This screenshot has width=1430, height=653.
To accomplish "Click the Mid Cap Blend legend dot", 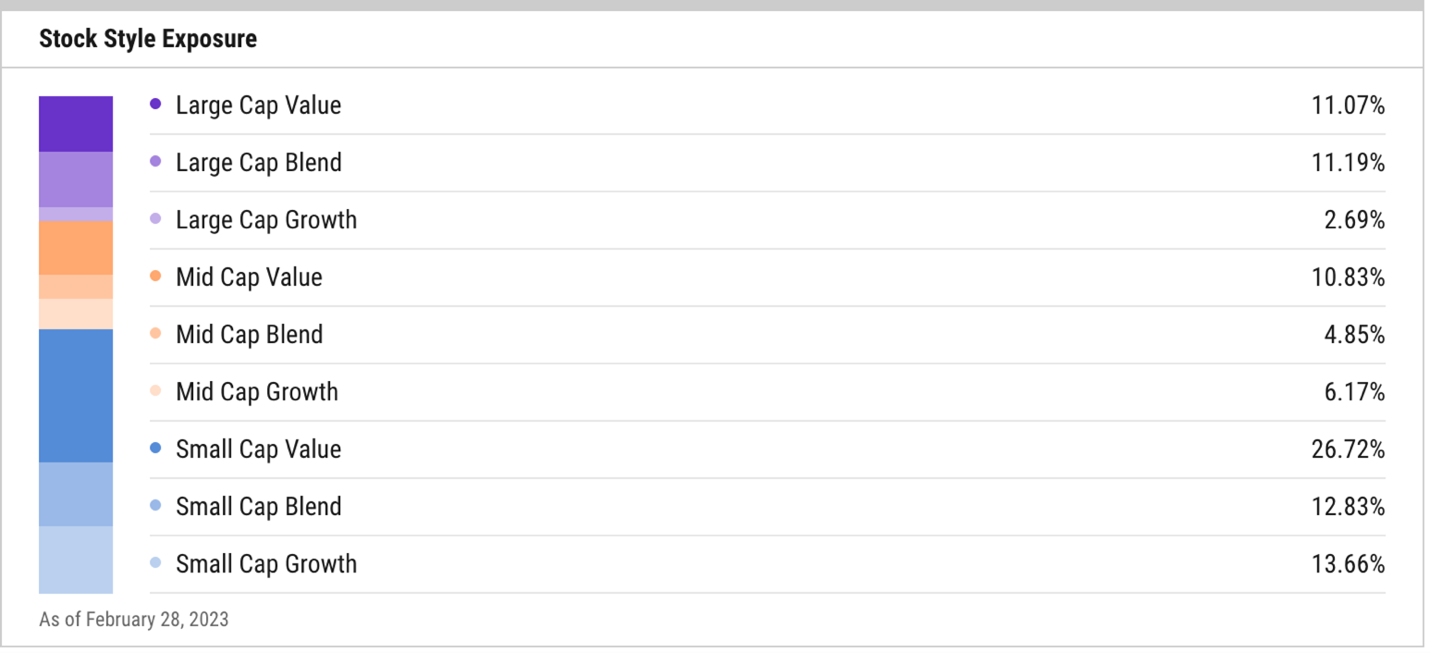I will [155, 334].
